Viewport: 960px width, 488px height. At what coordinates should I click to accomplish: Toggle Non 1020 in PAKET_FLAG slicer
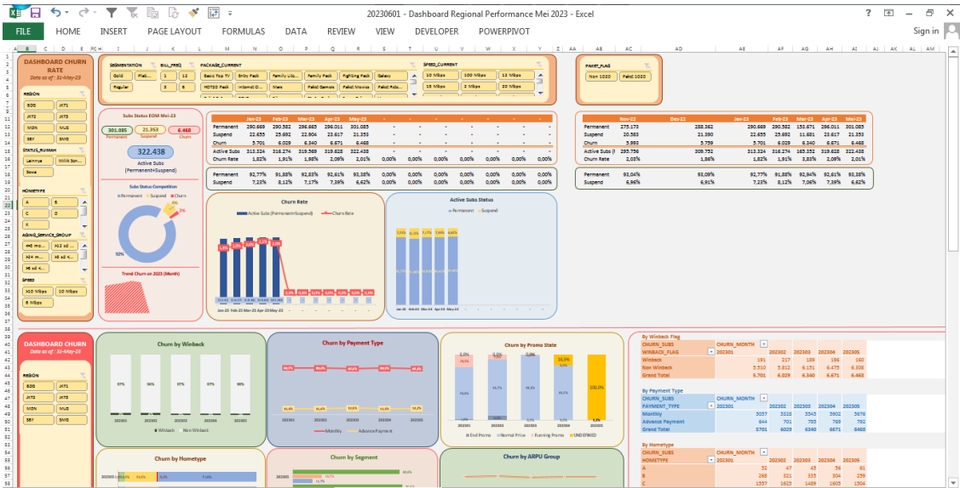599,77
